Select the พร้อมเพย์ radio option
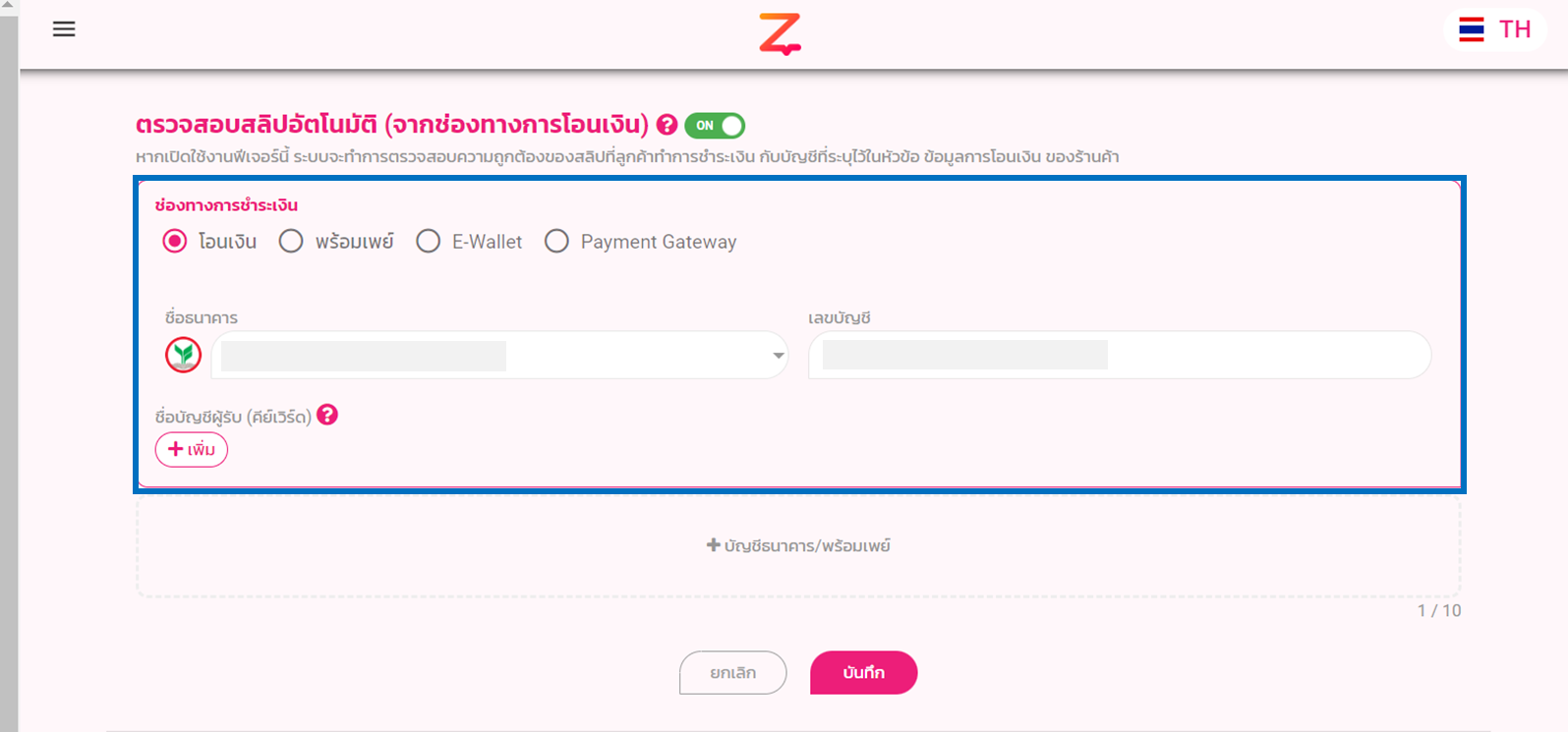 [x=291, y=242]
